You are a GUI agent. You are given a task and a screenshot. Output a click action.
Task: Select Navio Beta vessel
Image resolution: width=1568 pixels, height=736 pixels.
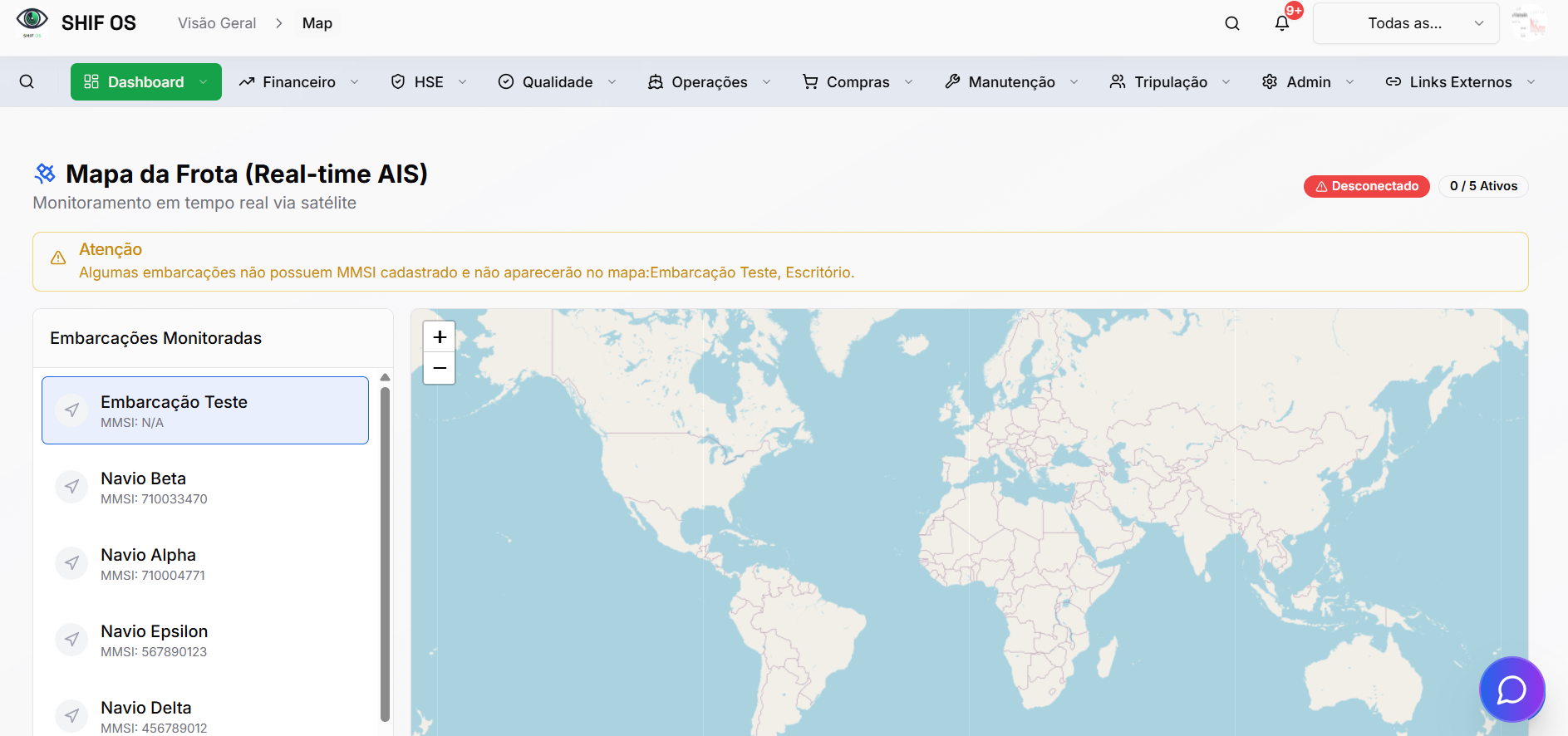(205, 487)
